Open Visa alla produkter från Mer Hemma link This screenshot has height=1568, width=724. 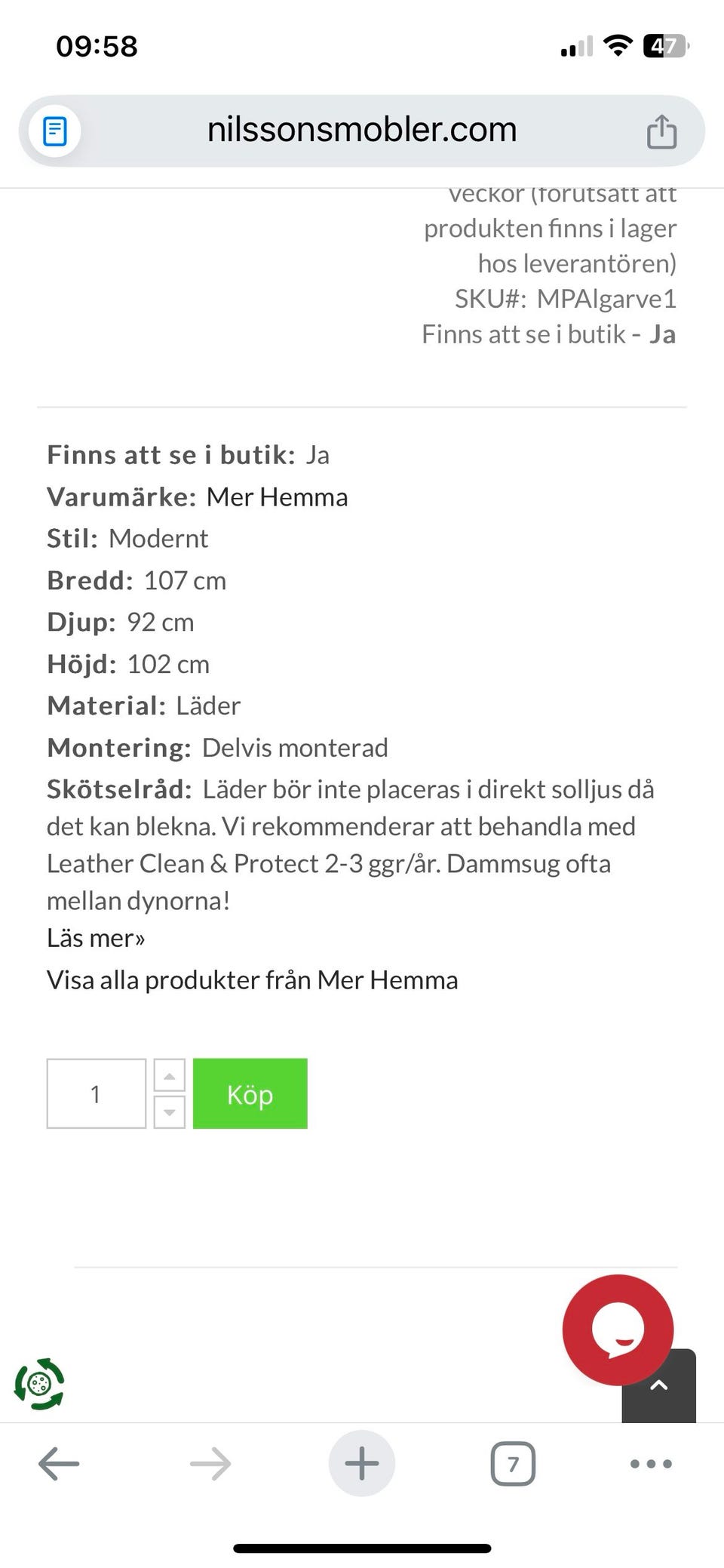[253, 979]
